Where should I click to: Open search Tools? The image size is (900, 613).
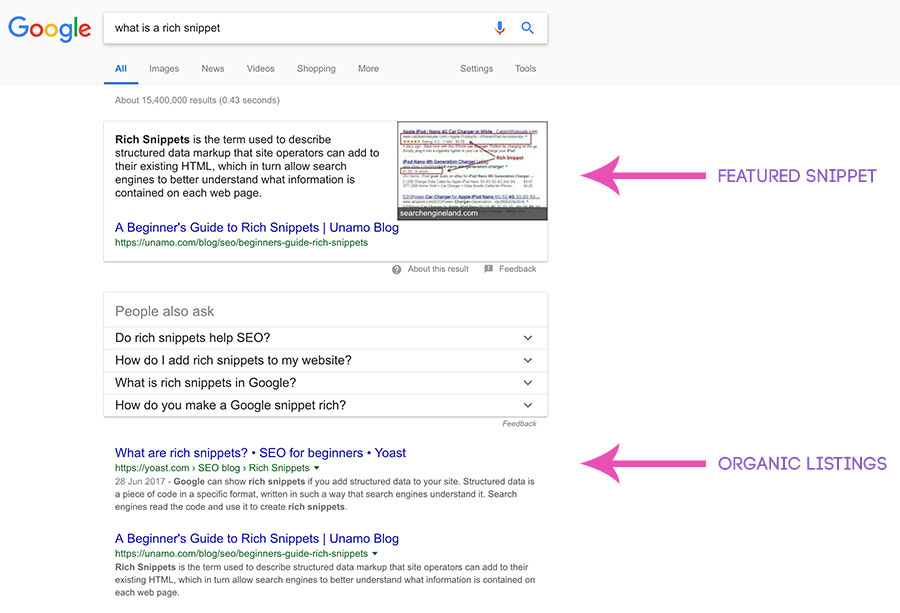click(525, 69)
